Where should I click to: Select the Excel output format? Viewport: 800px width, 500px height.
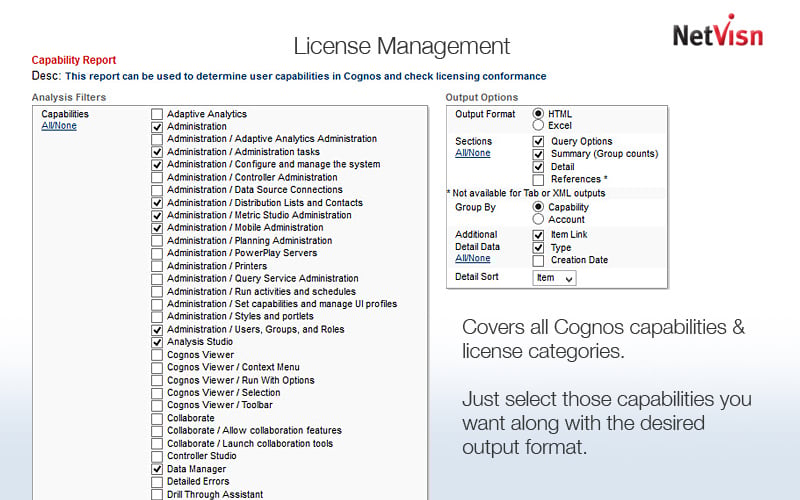click(x=539, y=126)
